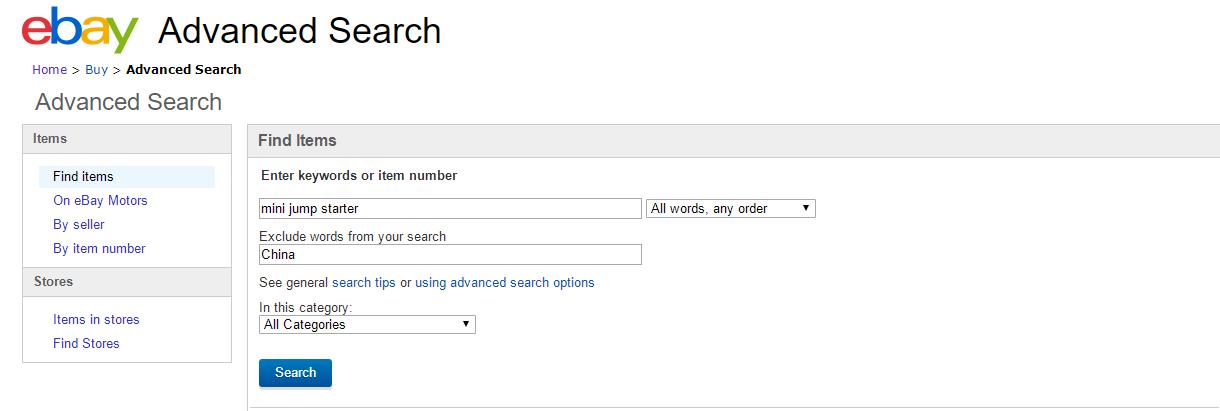This screenshot has width=1220, height=411.
Task: Click the Stores sidebar section header
Action: (x=53, y=282)
